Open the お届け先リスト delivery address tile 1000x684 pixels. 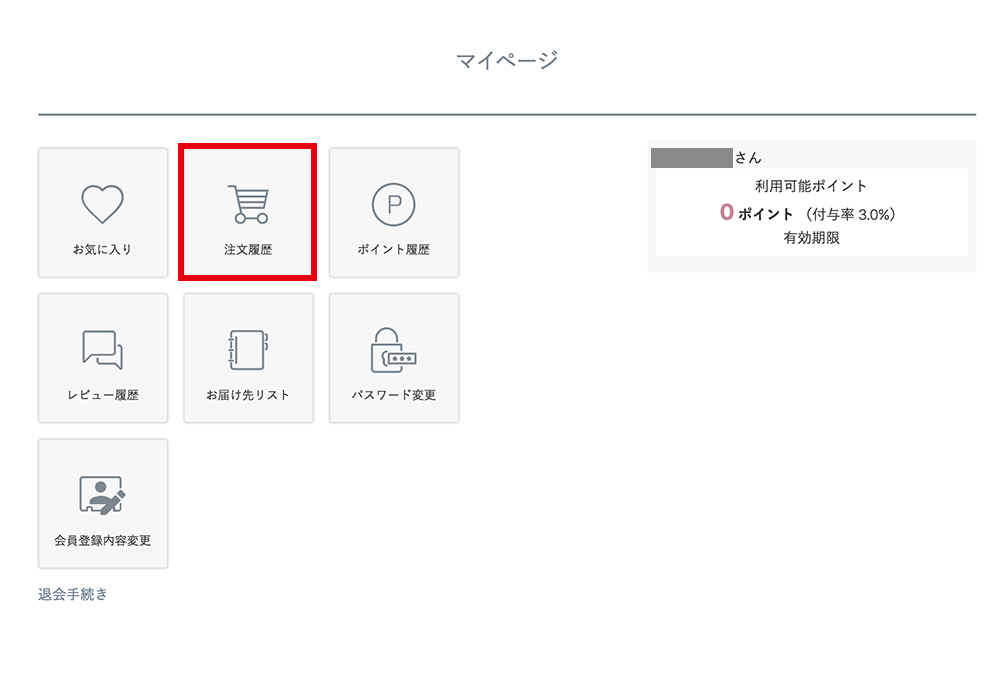point(248,358)
